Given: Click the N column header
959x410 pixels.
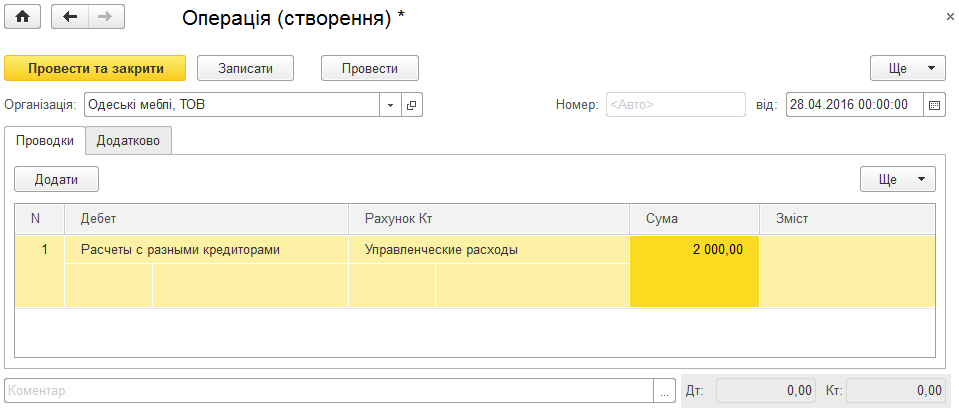Looking at the screenshot, I should (x=39, y=218).
